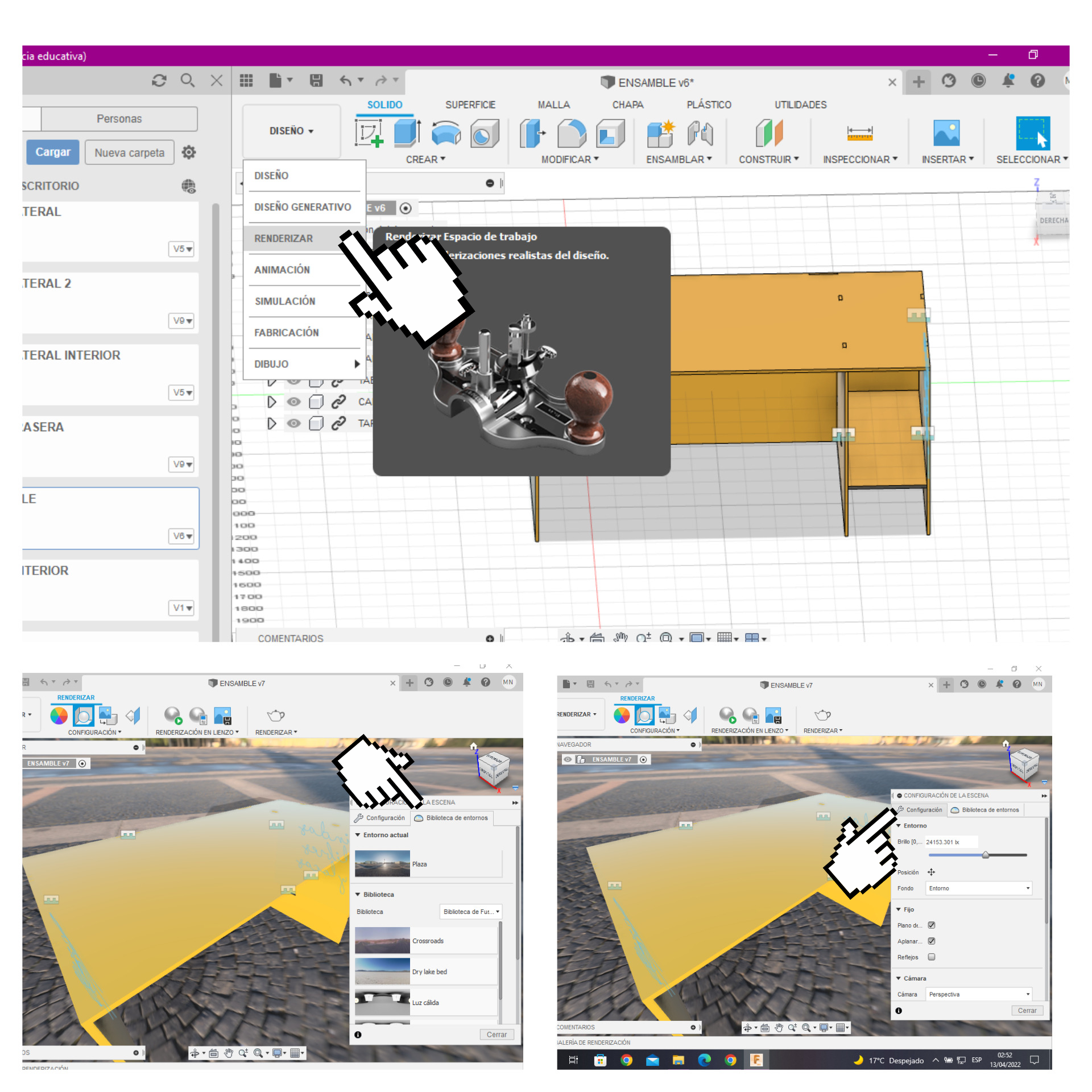Select the Revolve tool in CREAR group
1092x1092 pixels.
point(446,133)
